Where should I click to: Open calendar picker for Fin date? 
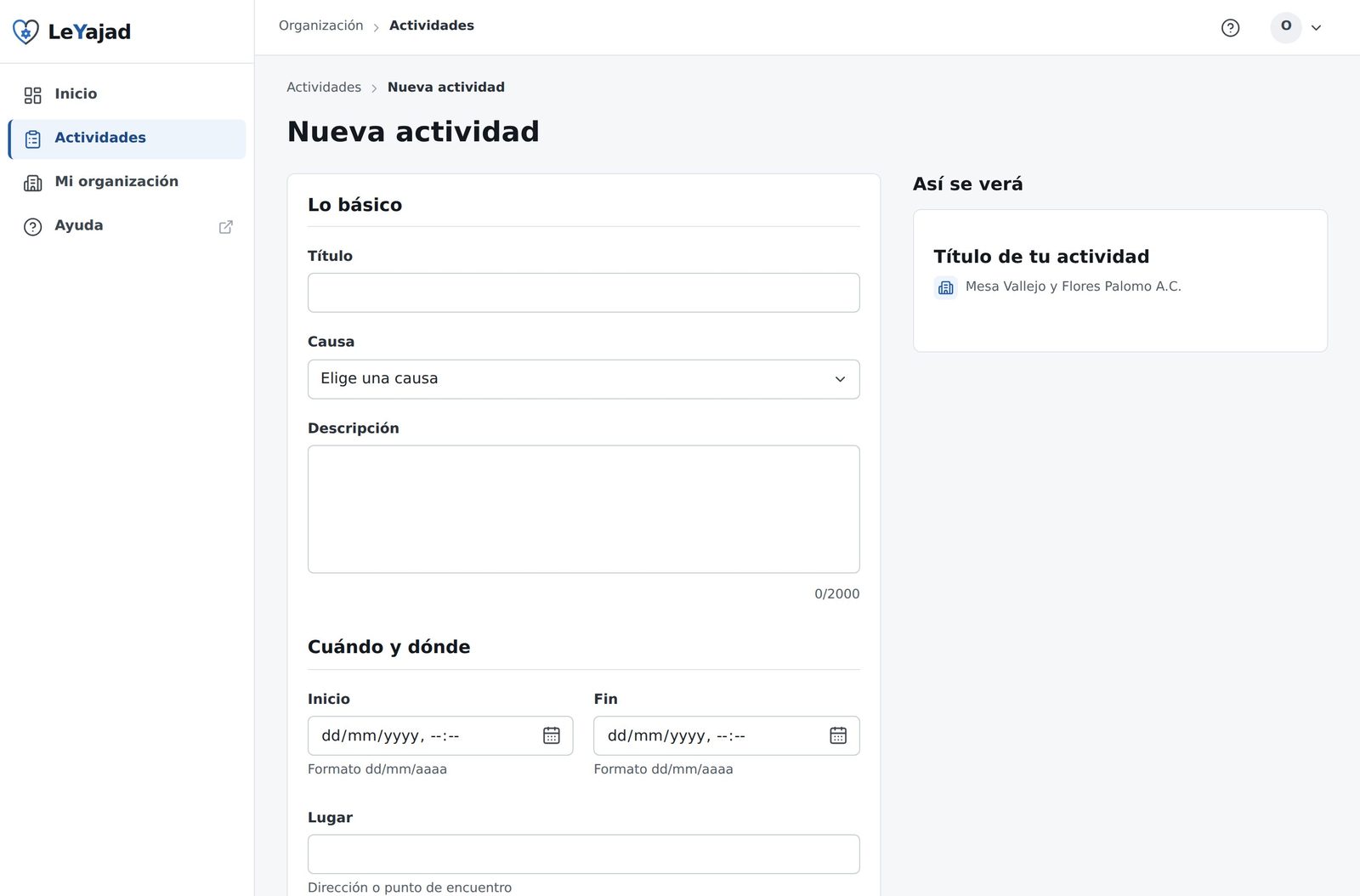[x=838, y=735]
